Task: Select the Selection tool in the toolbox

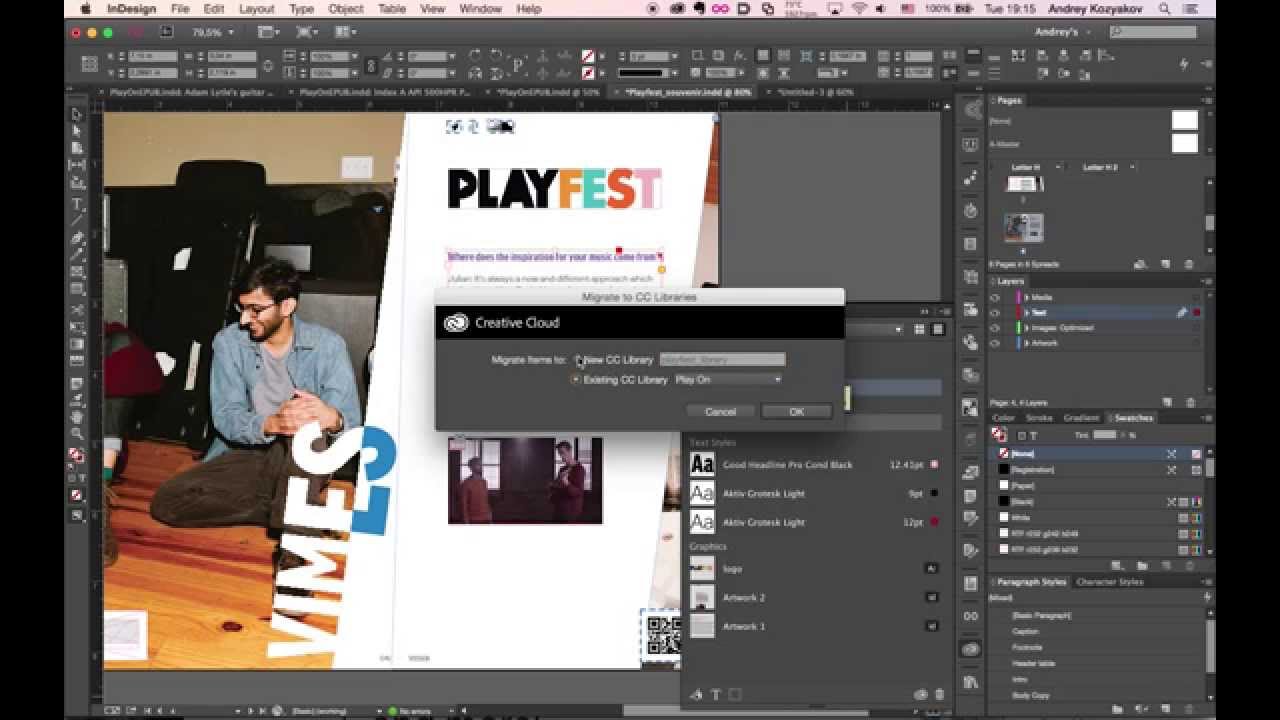Action: point(77,115)
